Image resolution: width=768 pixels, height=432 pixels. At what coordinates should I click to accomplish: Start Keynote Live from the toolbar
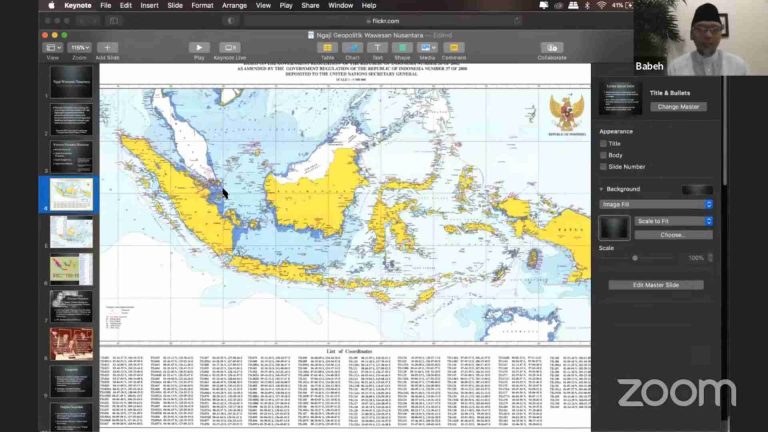click(230, 47)
